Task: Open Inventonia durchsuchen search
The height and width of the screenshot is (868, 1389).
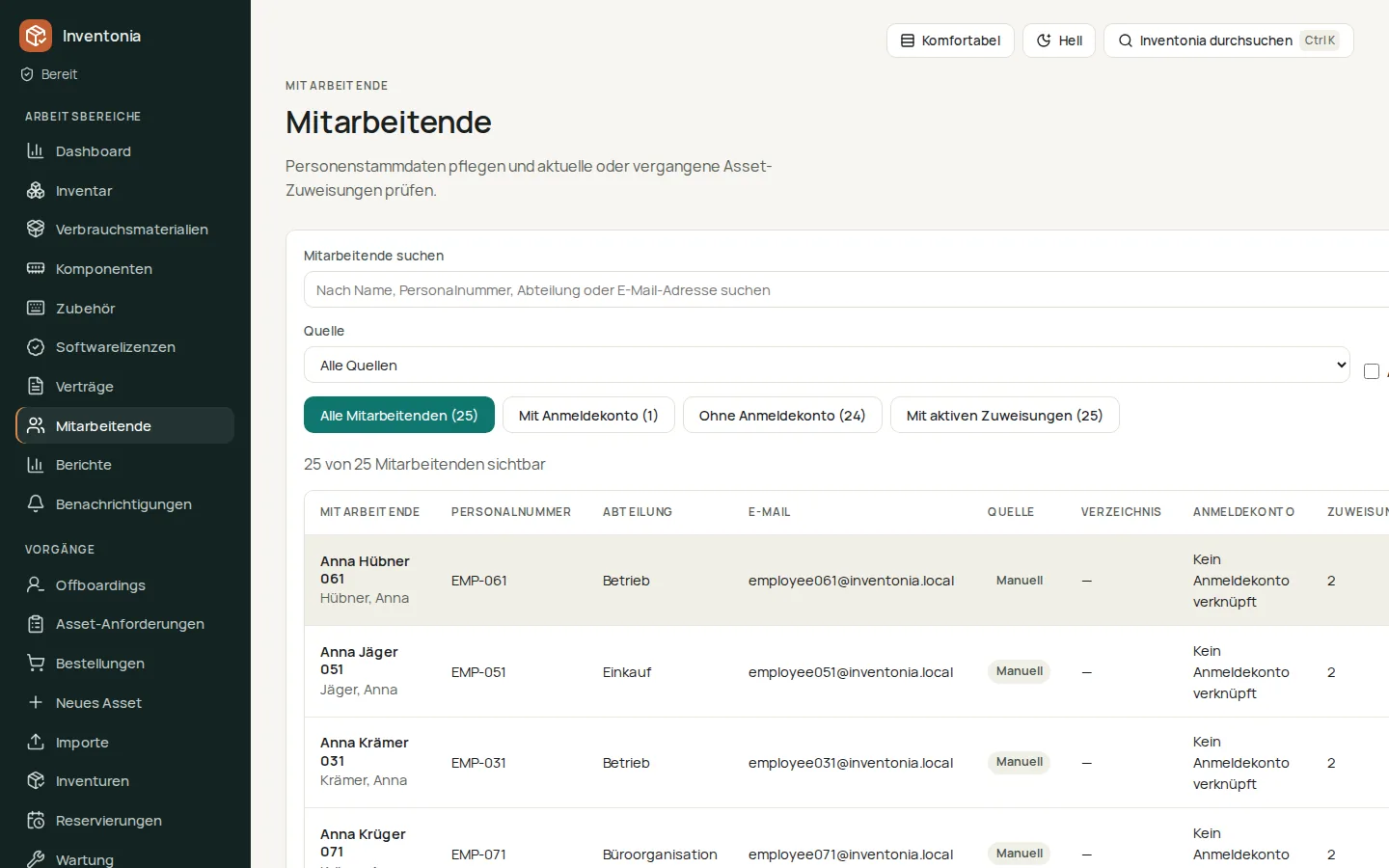Action: click(x=1229, y=41)
